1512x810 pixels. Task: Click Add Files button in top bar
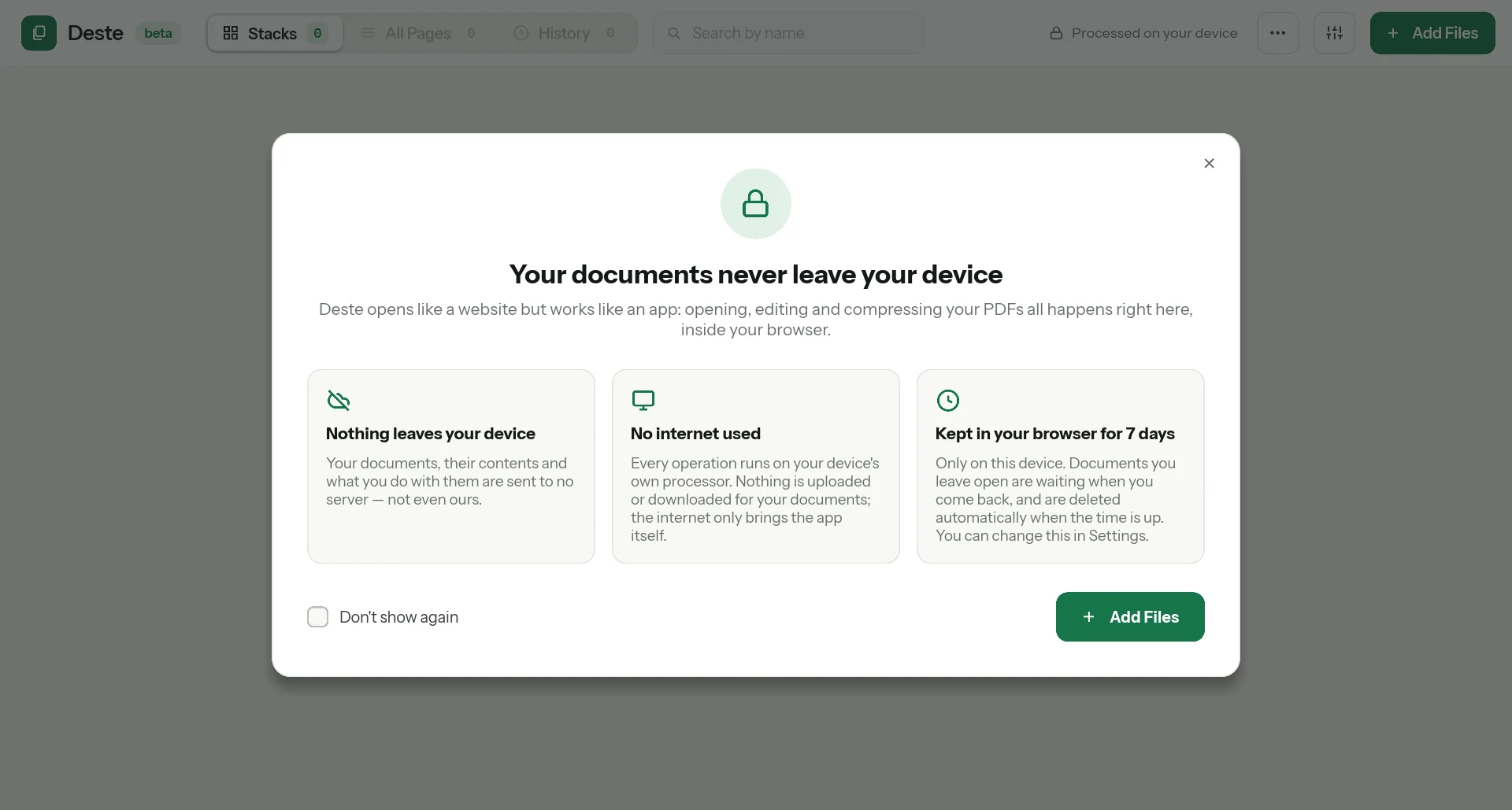pyautogui.click(x=1432, y=33)
